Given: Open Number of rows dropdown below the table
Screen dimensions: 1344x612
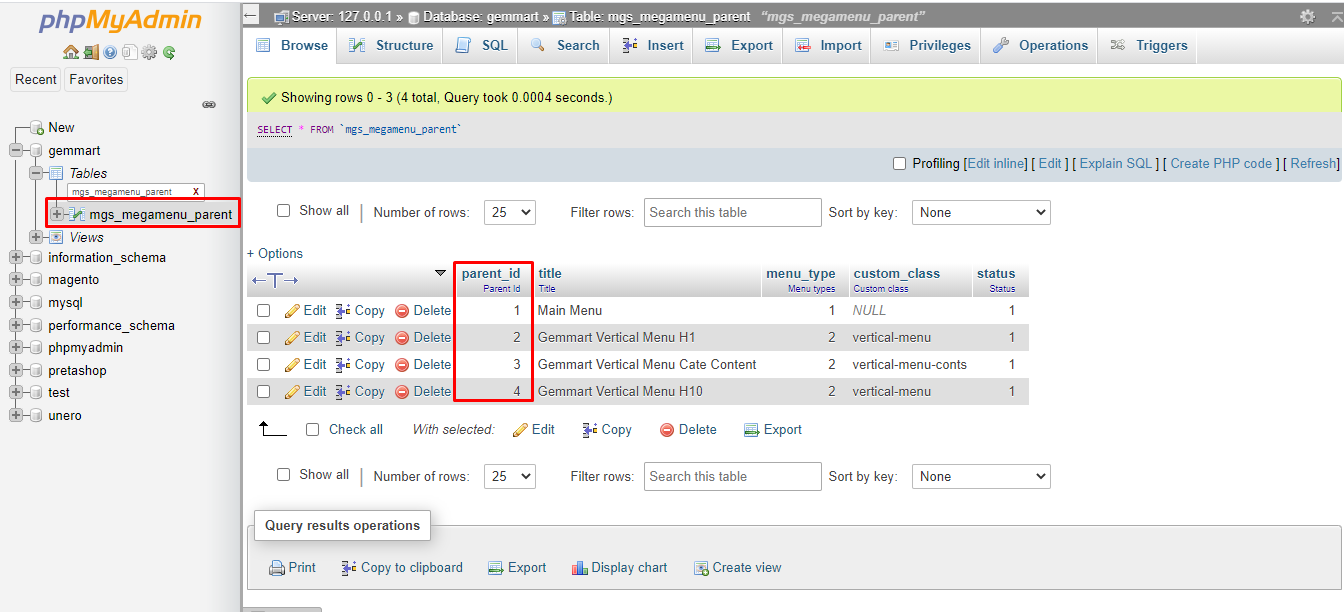Looking at the screenshot, I should click(x=510, y=476).
